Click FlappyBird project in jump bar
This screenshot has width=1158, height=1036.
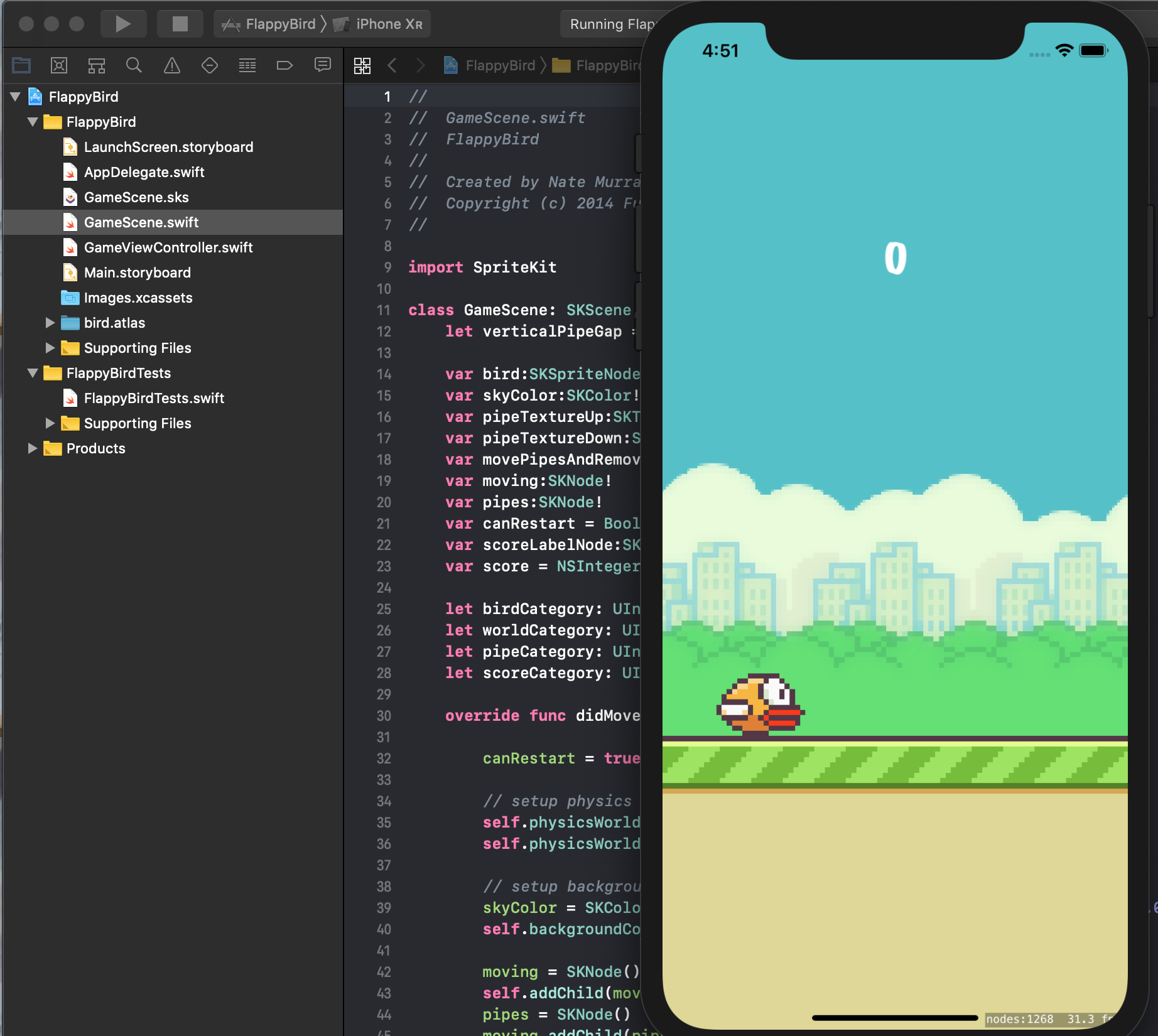490,65
